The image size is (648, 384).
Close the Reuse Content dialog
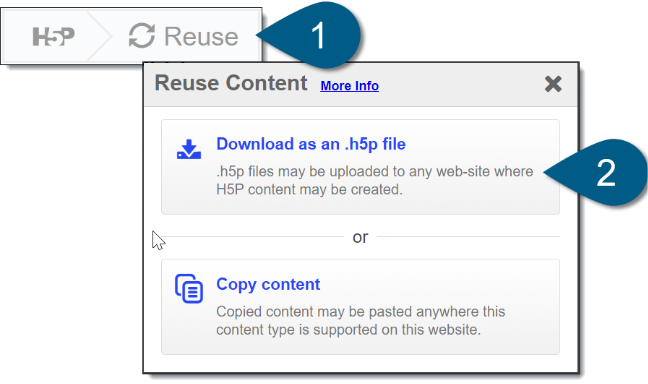553,84
